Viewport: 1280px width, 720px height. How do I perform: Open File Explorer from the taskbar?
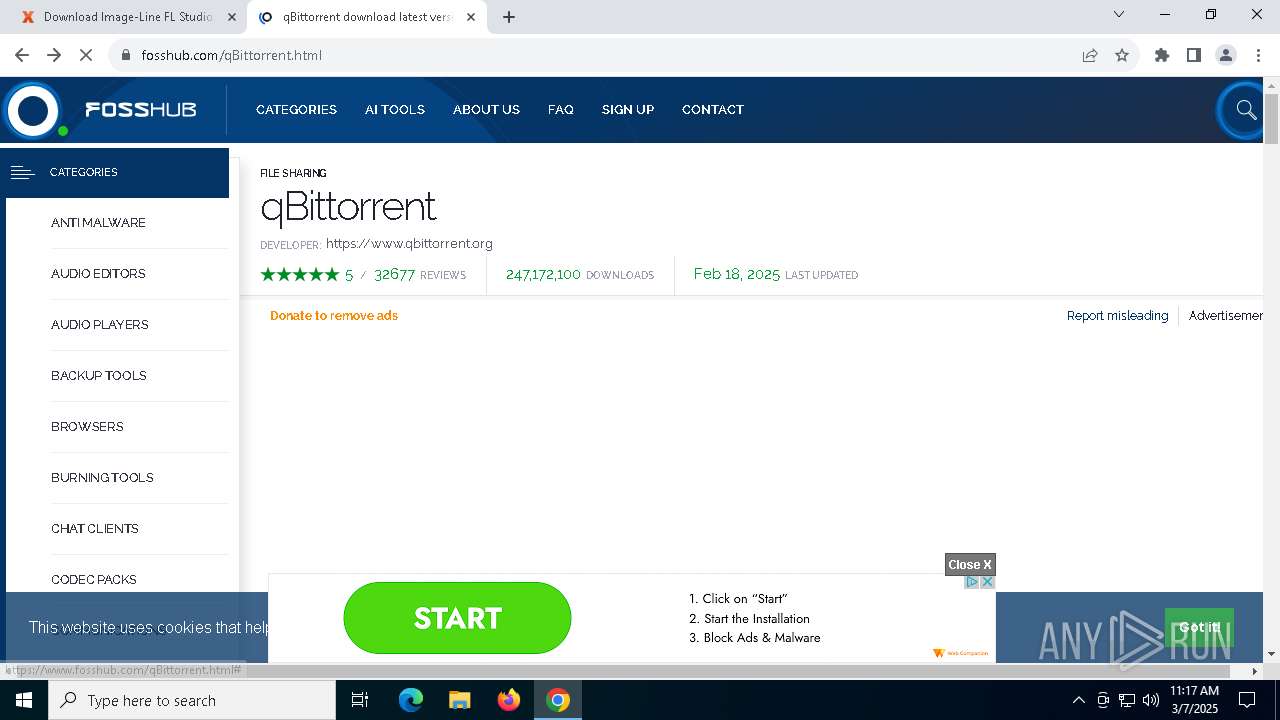(460, 700)
